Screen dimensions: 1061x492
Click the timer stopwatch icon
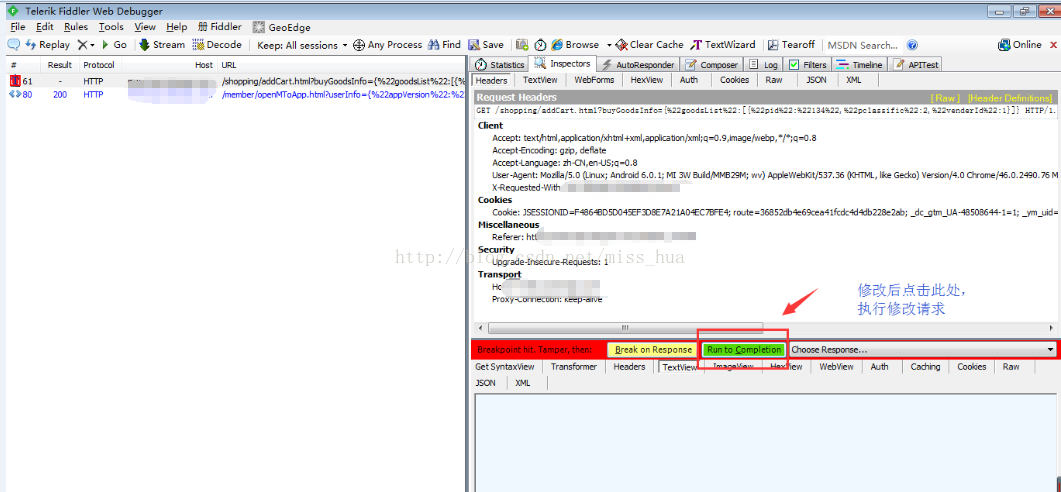(540, 45)
